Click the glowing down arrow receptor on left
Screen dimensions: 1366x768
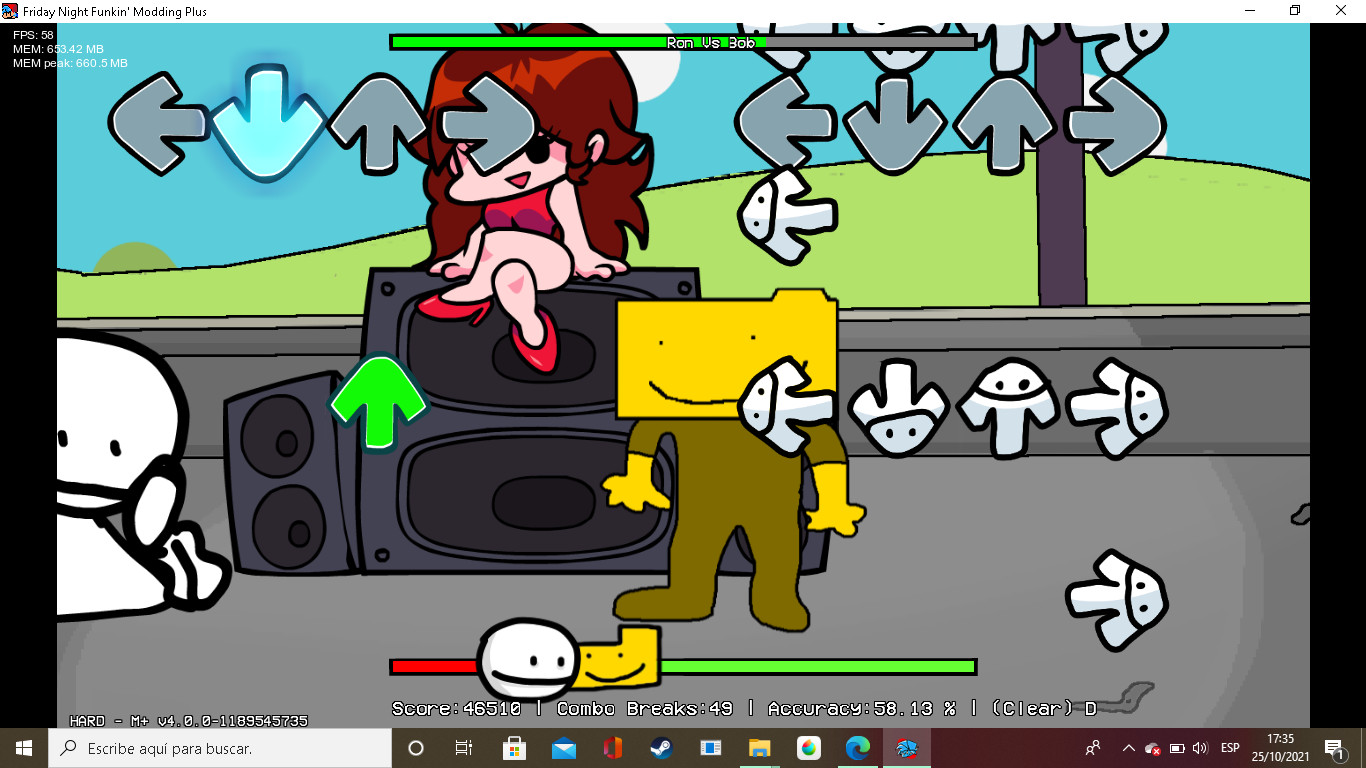pyautogui.click(x=267, y=124)
